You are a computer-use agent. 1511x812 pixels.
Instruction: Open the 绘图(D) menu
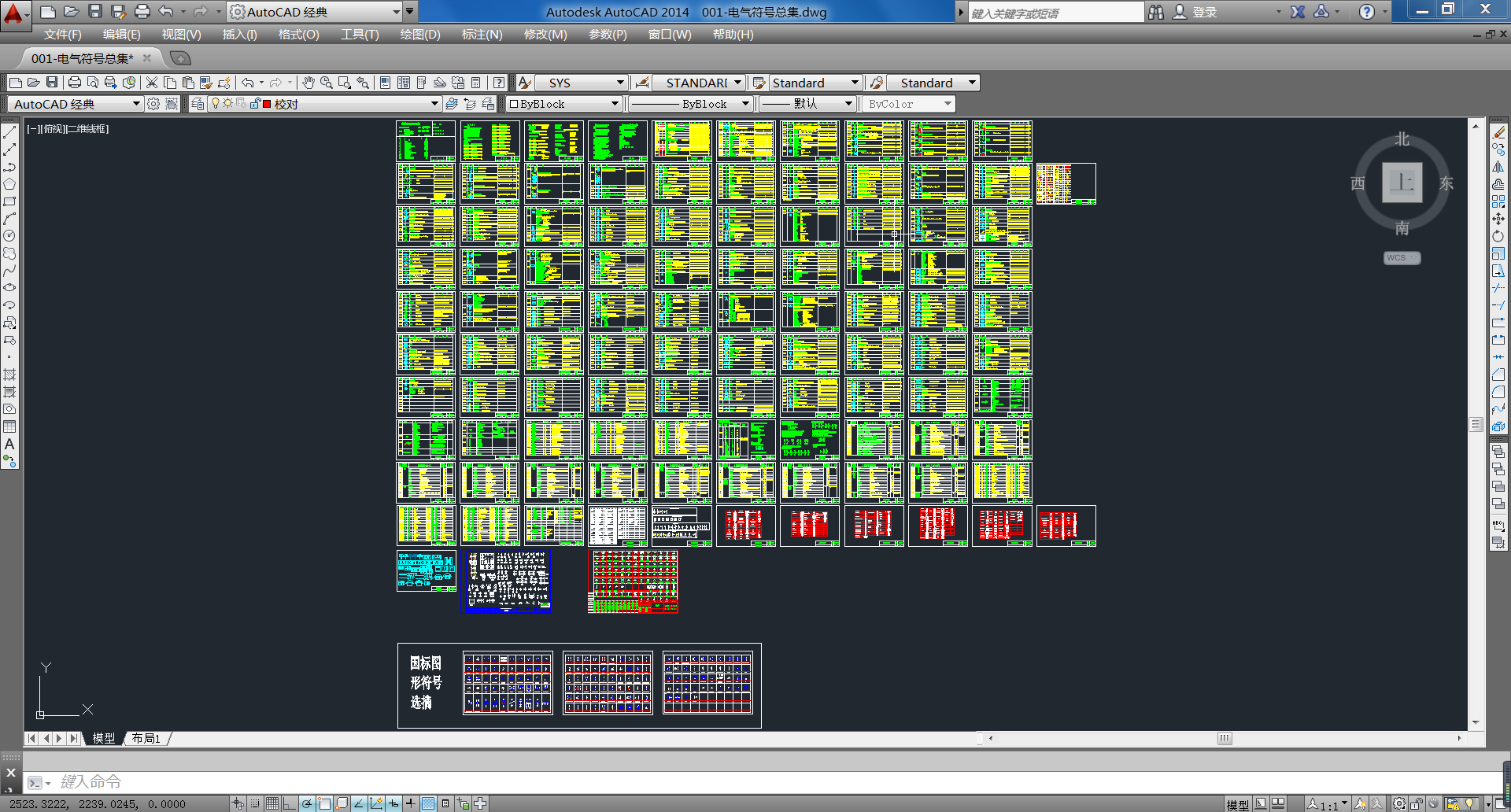pos(420,35)
